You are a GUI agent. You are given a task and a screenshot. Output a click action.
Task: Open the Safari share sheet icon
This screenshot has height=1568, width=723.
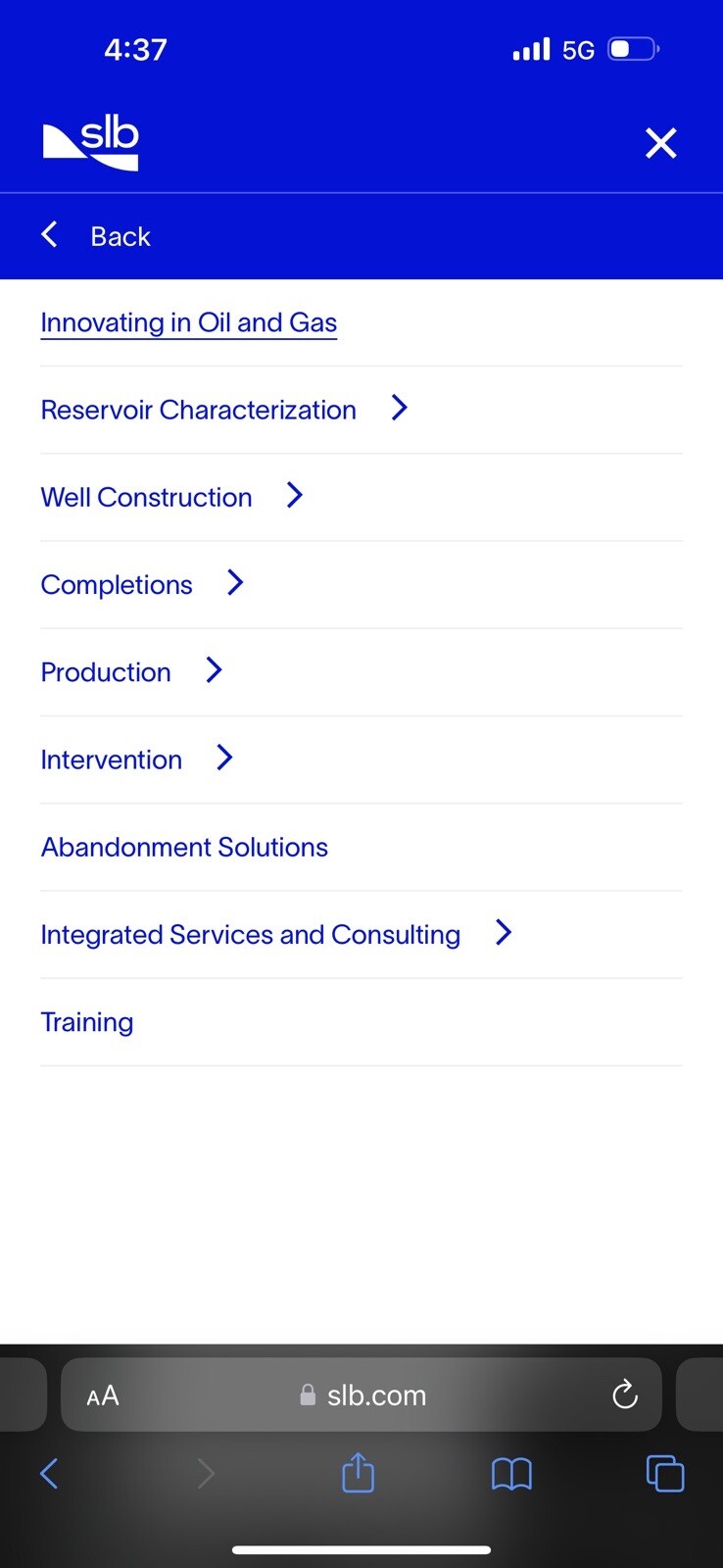tap(359, 1472)
